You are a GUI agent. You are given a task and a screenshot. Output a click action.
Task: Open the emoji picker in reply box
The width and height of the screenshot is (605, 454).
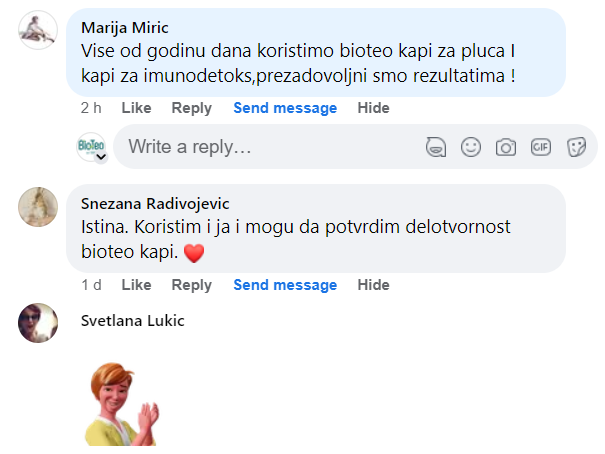click(x=471, y=148)
